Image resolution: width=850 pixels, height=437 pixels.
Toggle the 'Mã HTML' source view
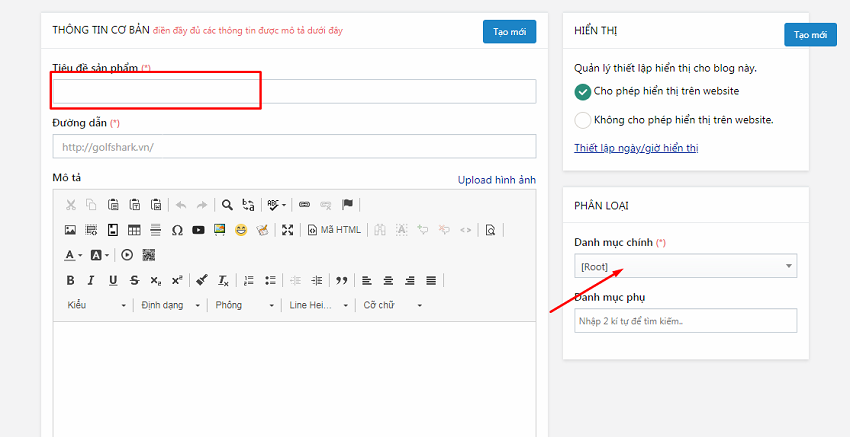pos(334,230)
